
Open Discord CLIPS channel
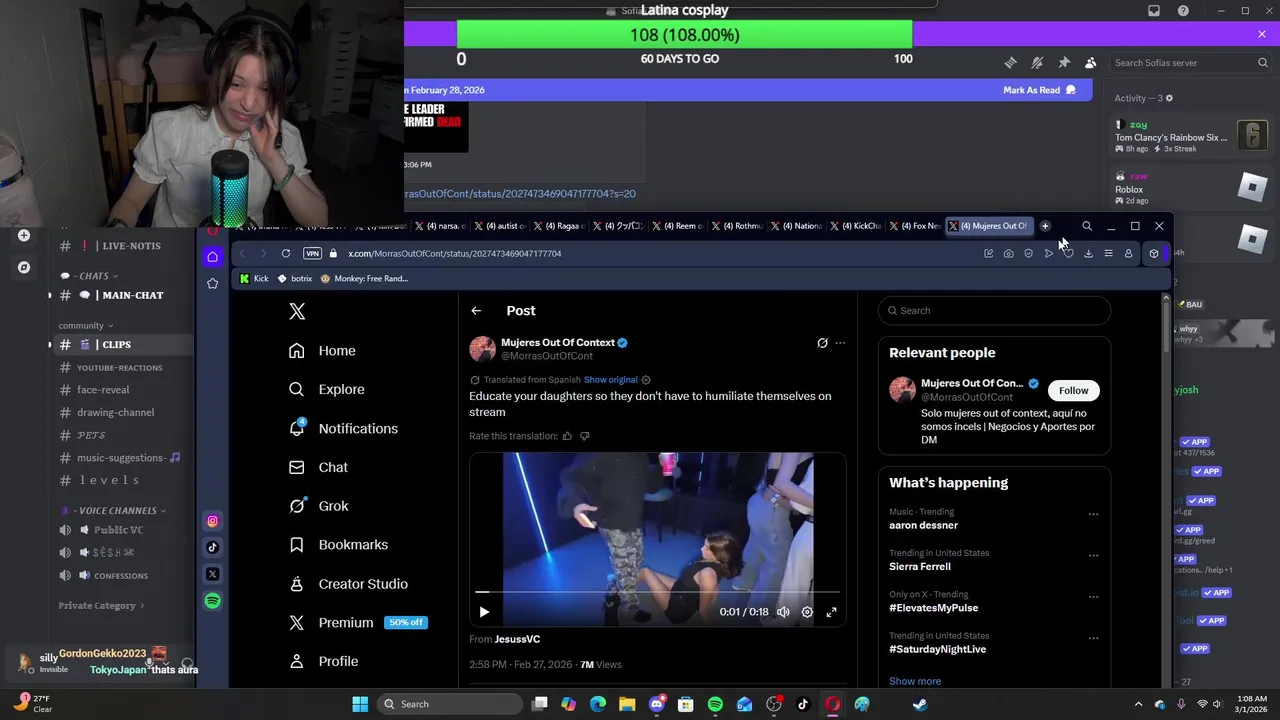click(x=124, y=345)
